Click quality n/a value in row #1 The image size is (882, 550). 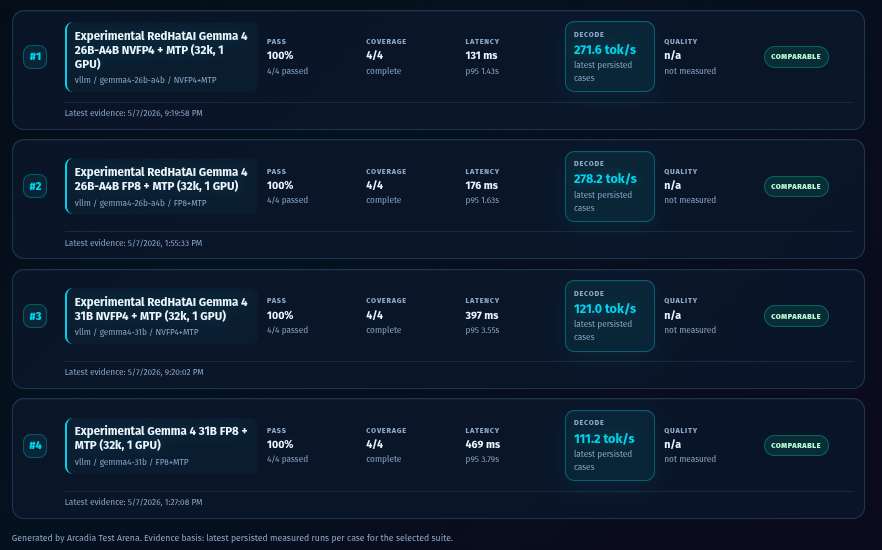[x=672, y=56]
